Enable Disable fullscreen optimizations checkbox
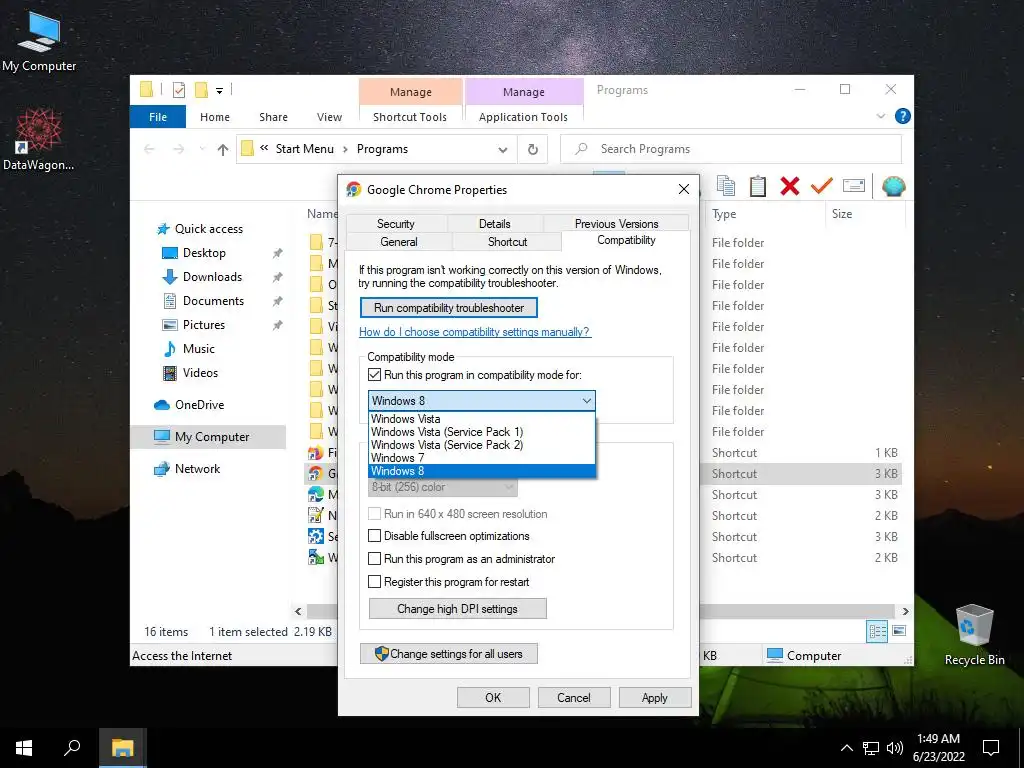 374,536
